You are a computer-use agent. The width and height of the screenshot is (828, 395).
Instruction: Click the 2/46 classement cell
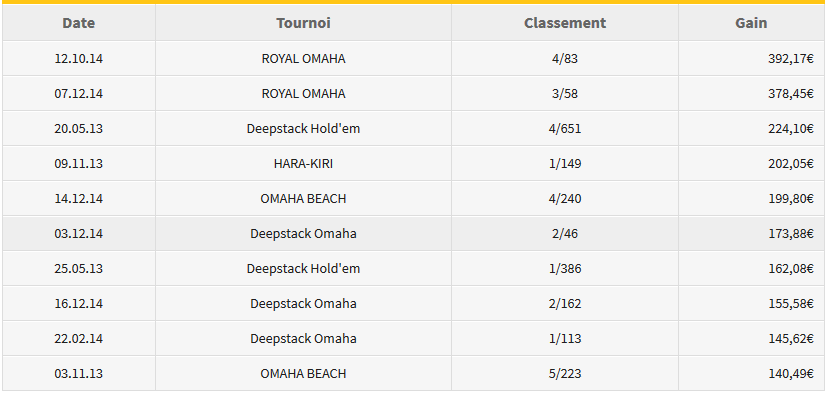click(x=564, y=233)
